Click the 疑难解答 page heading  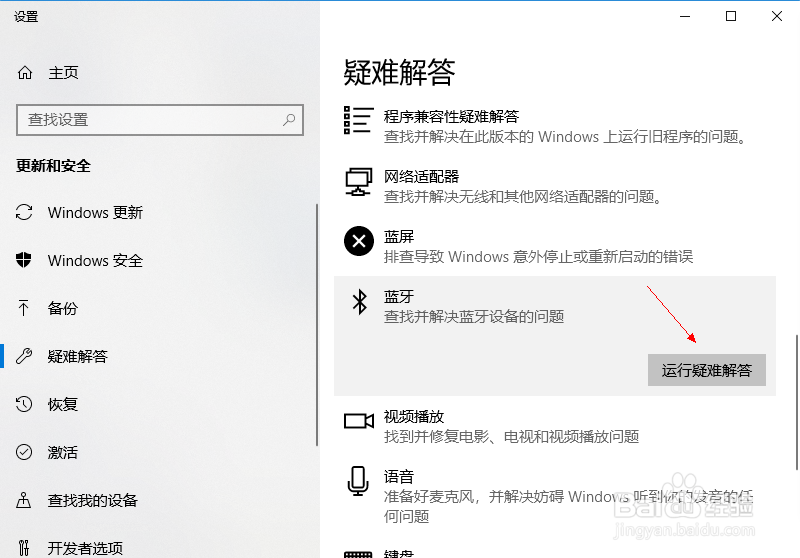click(x=399, y=72)
